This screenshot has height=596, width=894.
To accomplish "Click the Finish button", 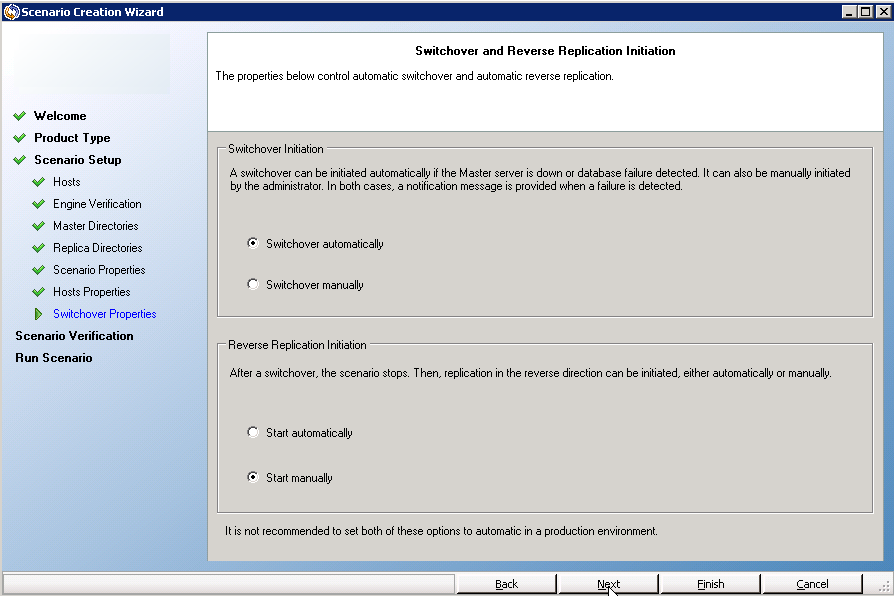I will (x=710, y=584).
